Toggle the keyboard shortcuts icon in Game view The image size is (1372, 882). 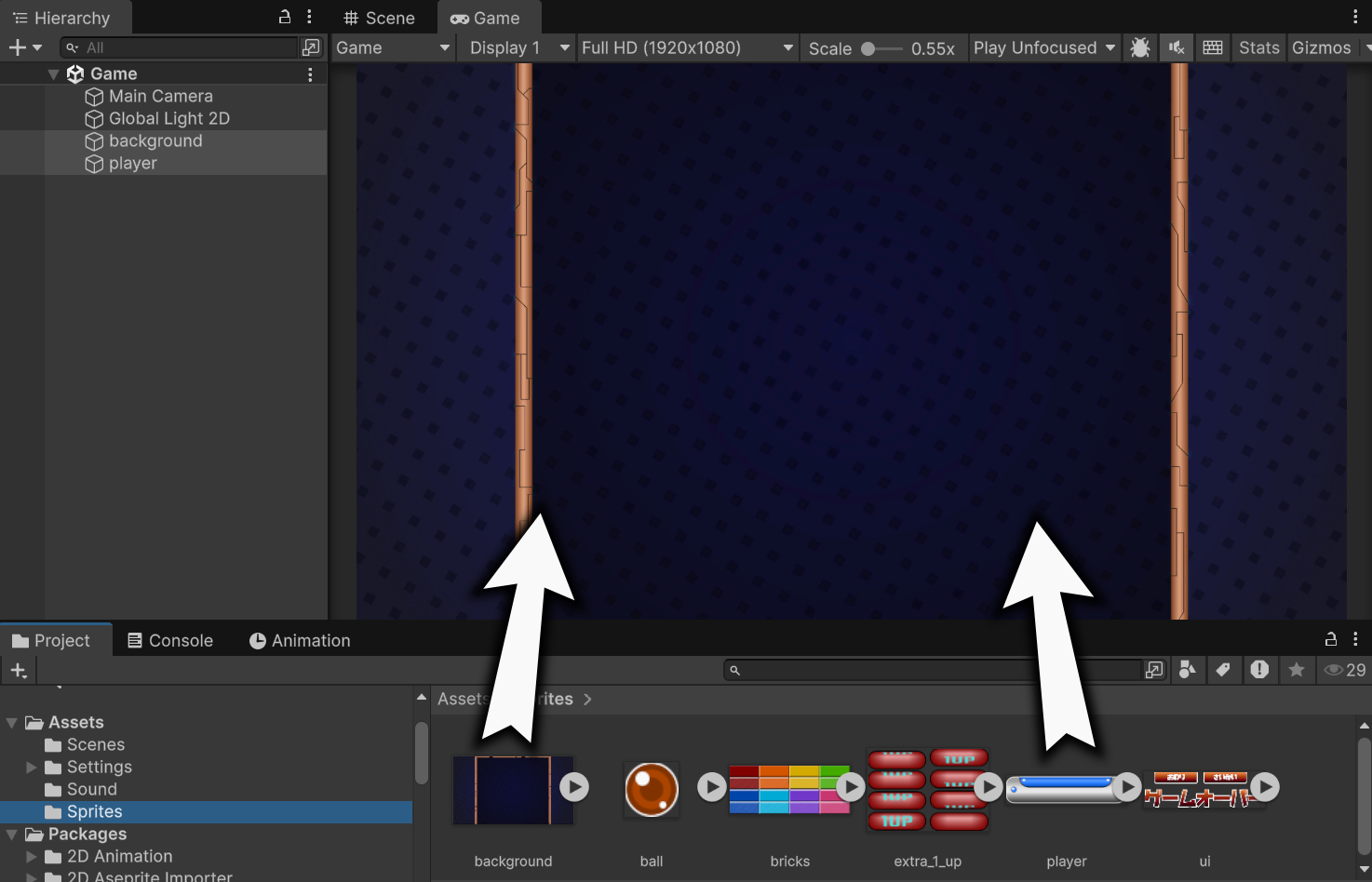pyautogui.click(x=1213, y=47)
